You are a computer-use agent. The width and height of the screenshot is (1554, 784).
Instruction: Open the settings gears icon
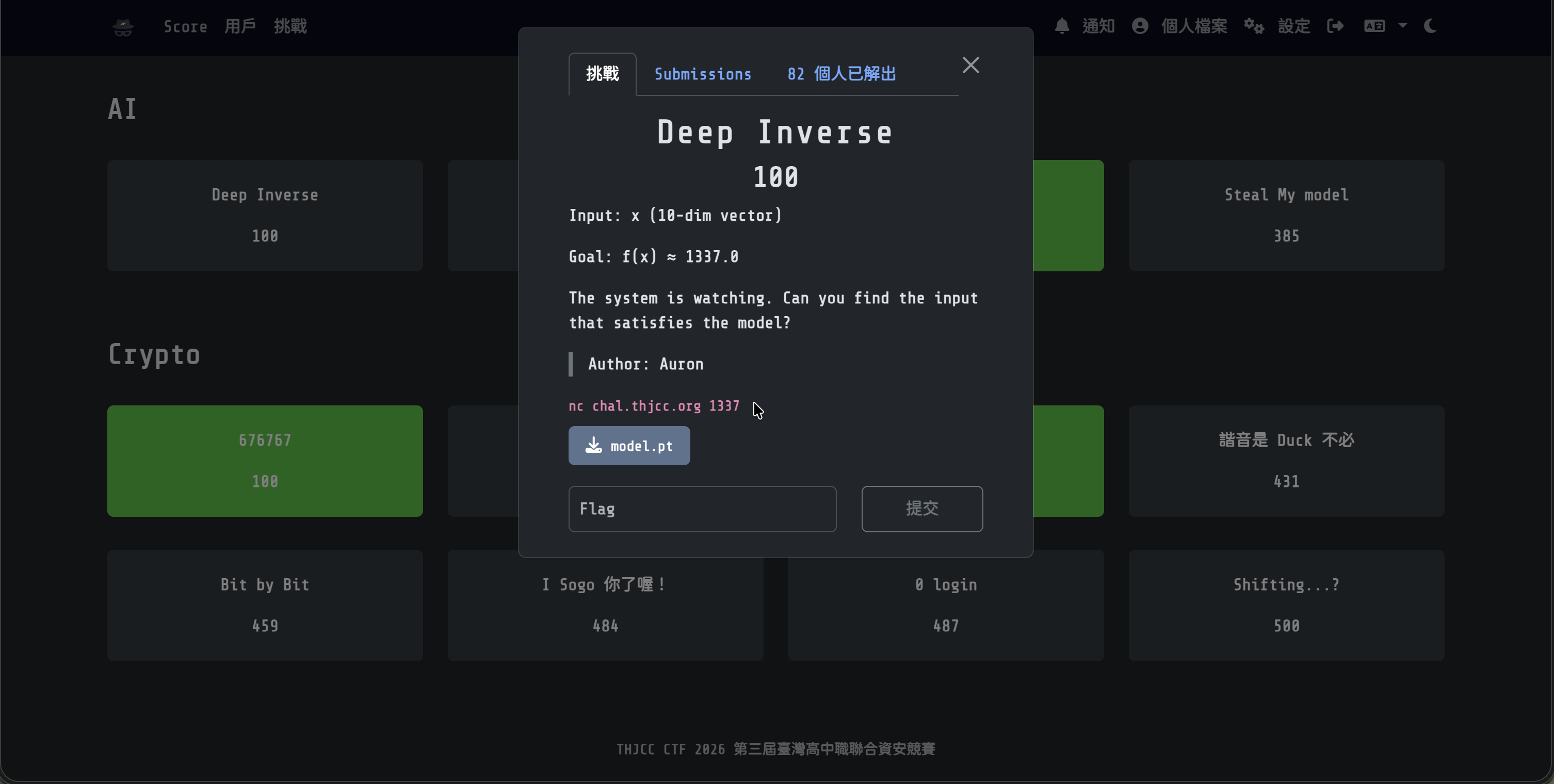(1254, 26)
